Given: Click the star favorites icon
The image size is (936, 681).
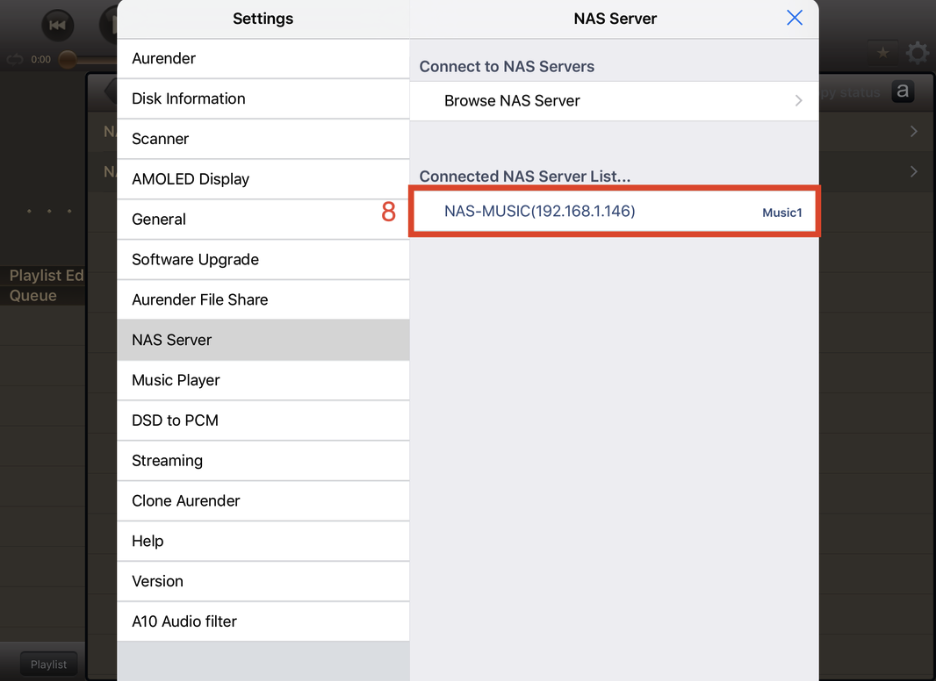Looking at the screenshot, I should (883, 53).
